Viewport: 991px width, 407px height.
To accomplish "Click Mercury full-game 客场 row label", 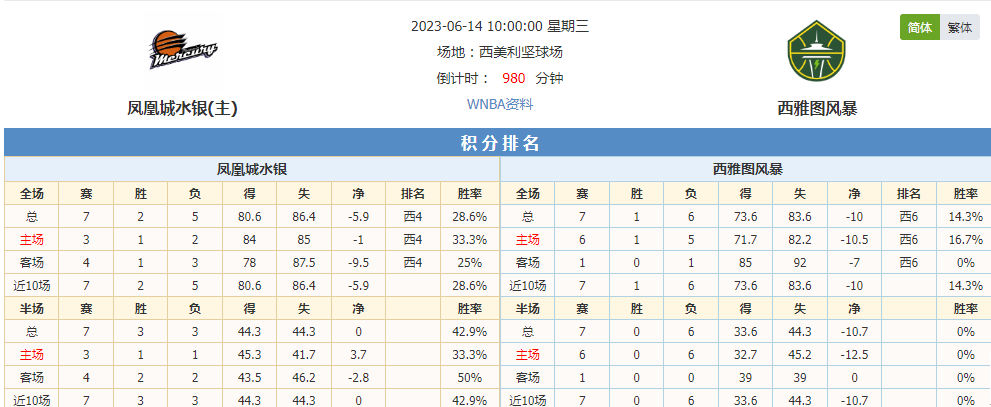I will [x=32, y=262].
